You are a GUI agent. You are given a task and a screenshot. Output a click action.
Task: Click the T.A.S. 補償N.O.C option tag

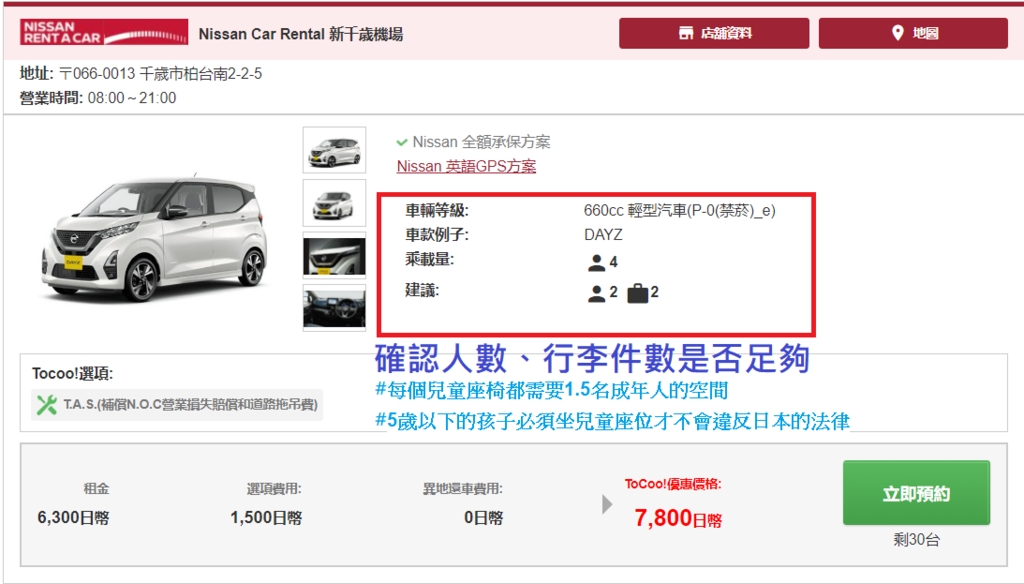(x=177, y=405)
